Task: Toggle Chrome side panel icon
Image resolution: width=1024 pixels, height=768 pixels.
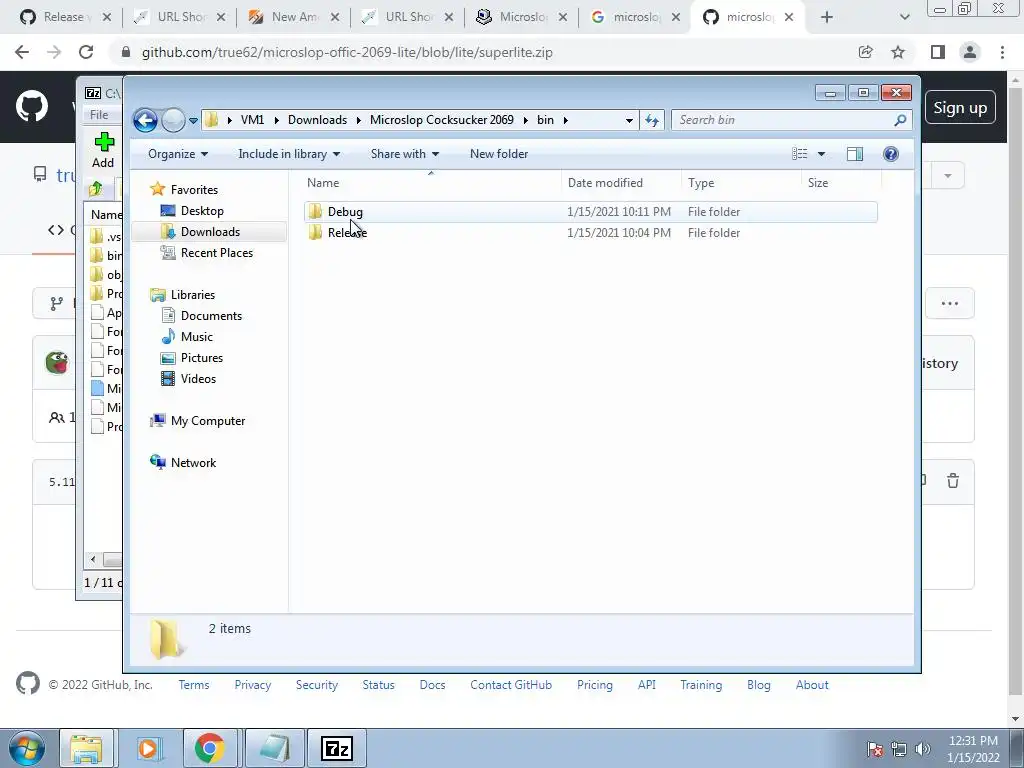Action: click(938, 52)
